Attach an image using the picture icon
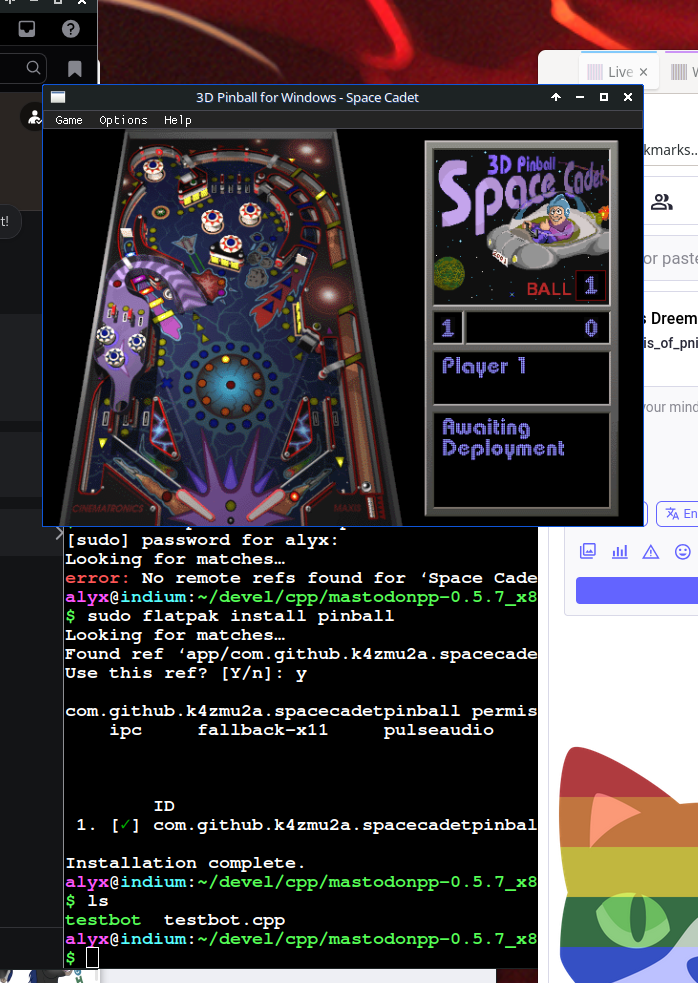Image resolution: width=698 pixels, height=983 pixels. 588,551
